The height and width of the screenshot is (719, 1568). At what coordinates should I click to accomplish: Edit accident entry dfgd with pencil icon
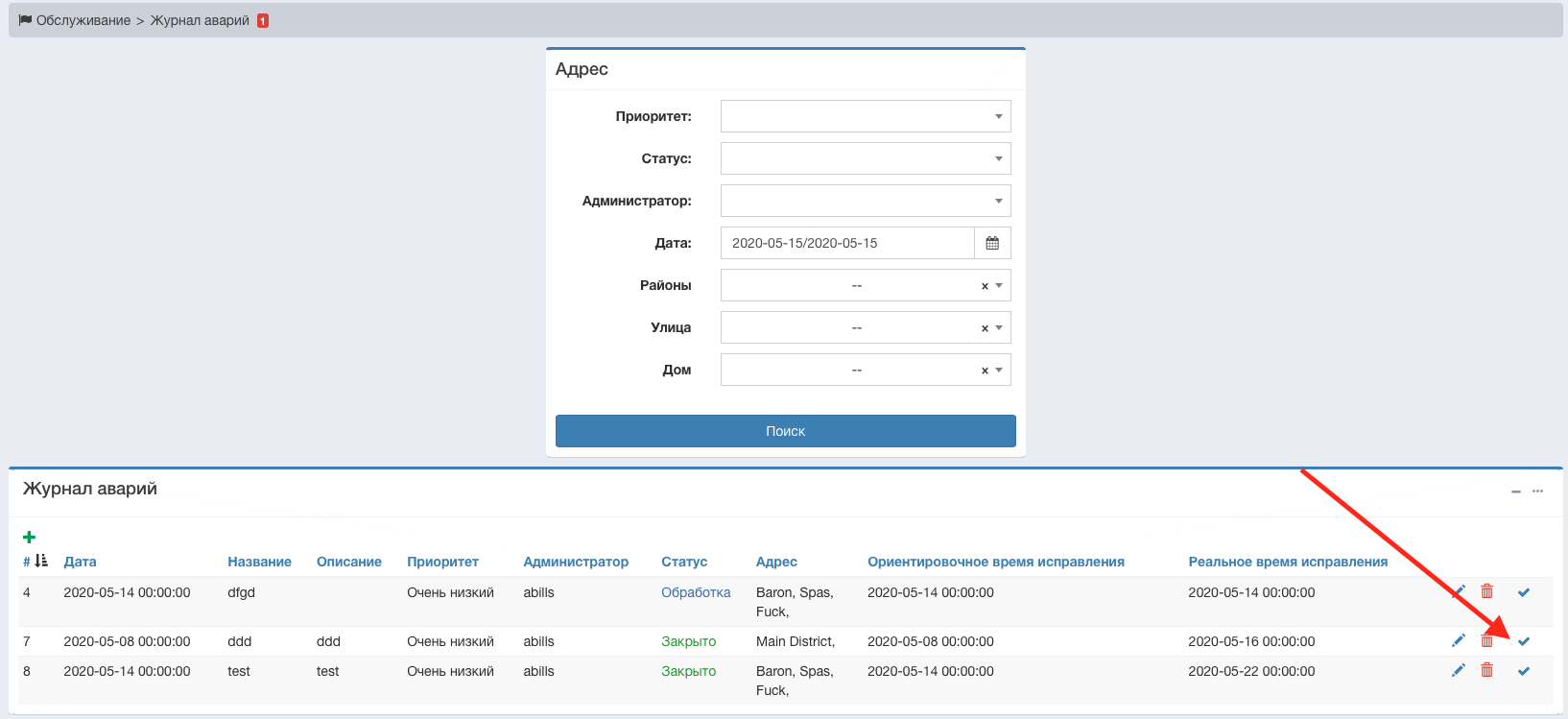pyautogui.click(x=1459, y=592)
